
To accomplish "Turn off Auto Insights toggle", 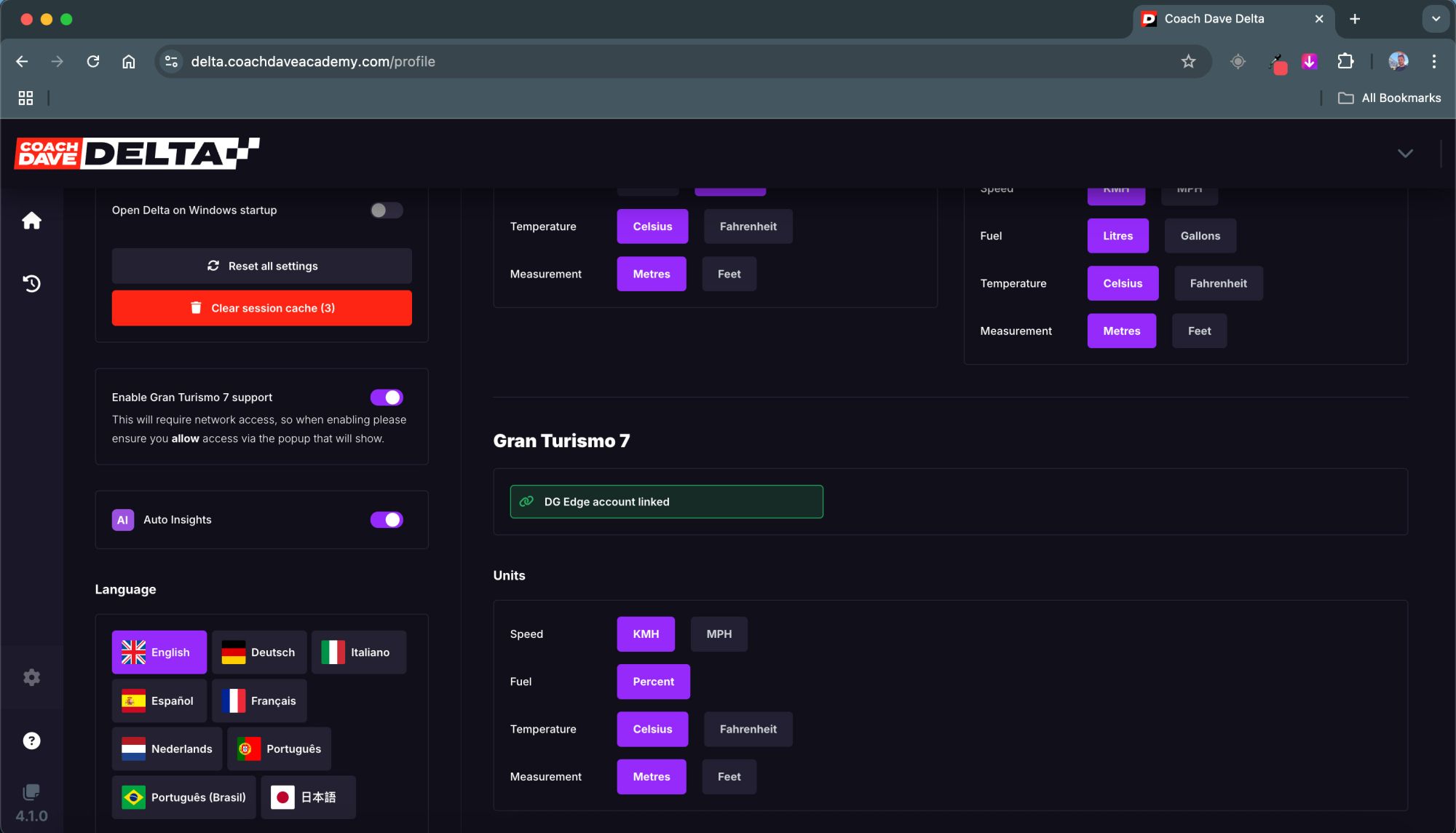I will click(x=387, y=520).
